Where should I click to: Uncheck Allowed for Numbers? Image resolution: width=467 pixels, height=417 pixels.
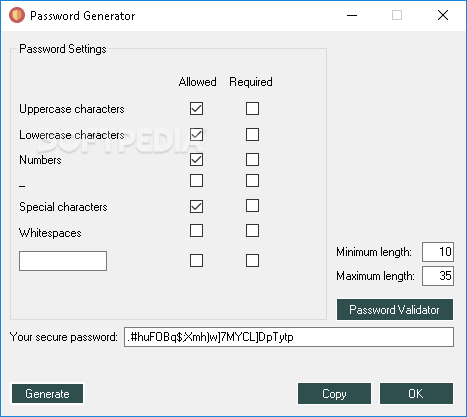click(x=196, y=159)
